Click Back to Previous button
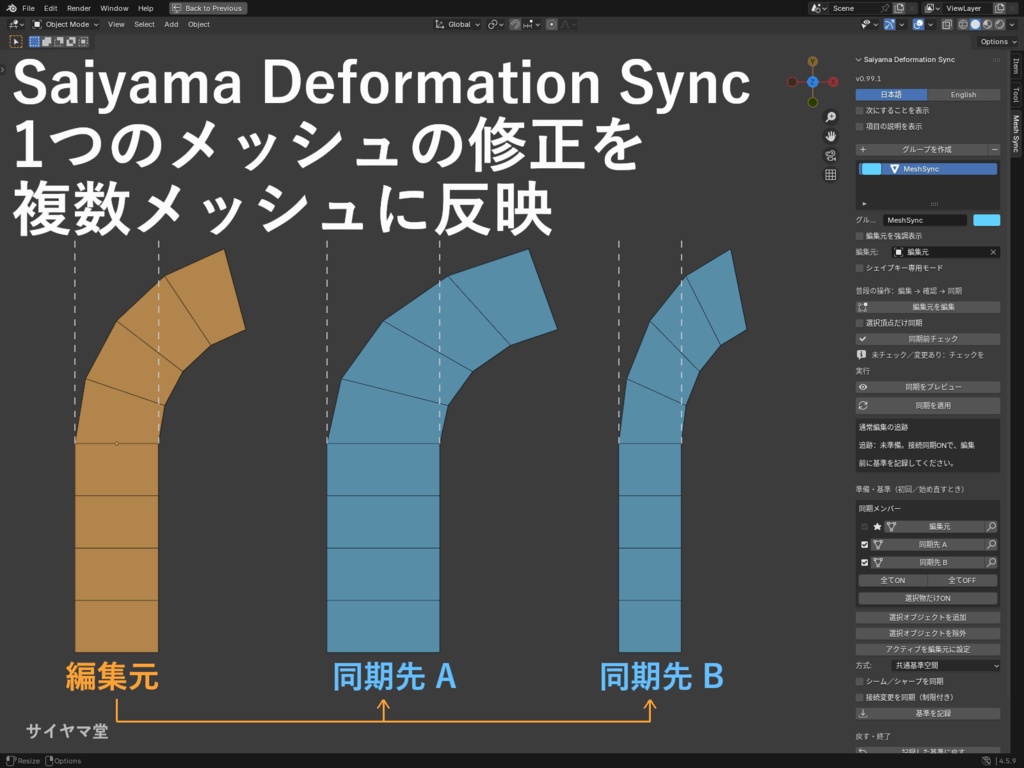This screenshot has height=768, width=1024. pyautogui.click(x=208, y=8)
